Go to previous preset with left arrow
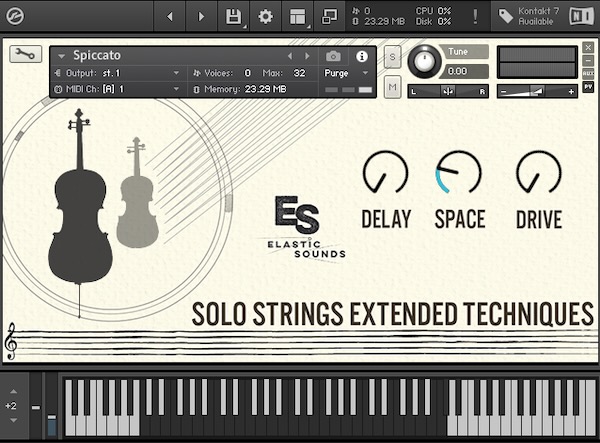This screenshot has height=443, width=600. point(291,56)
